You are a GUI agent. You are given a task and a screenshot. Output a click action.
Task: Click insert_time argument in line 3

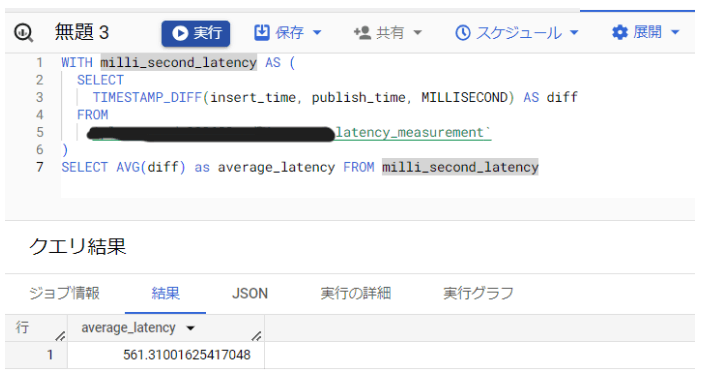point(253,97)
